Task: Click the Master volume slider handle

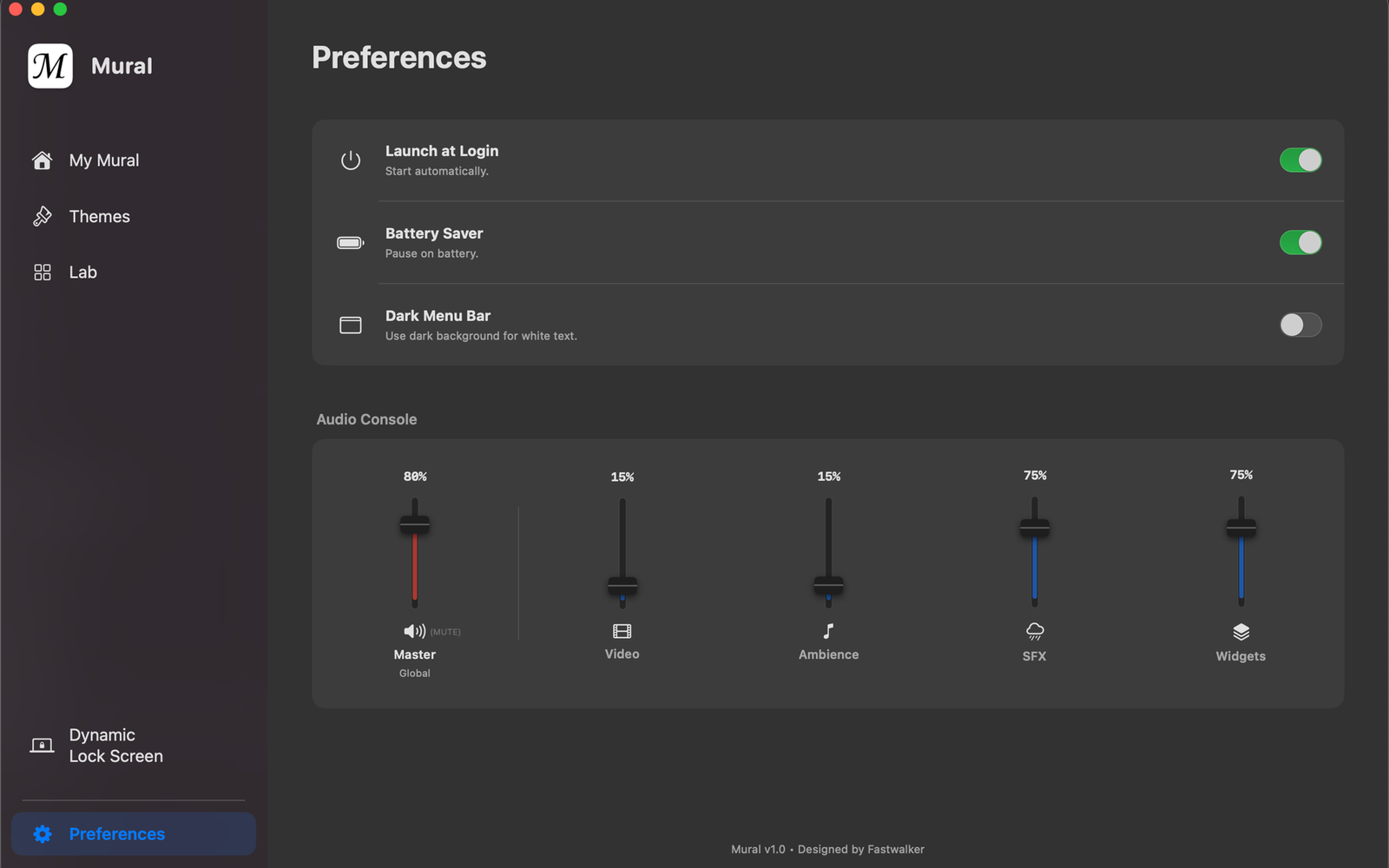Action: pyautogui.click(x=415, y=524)
